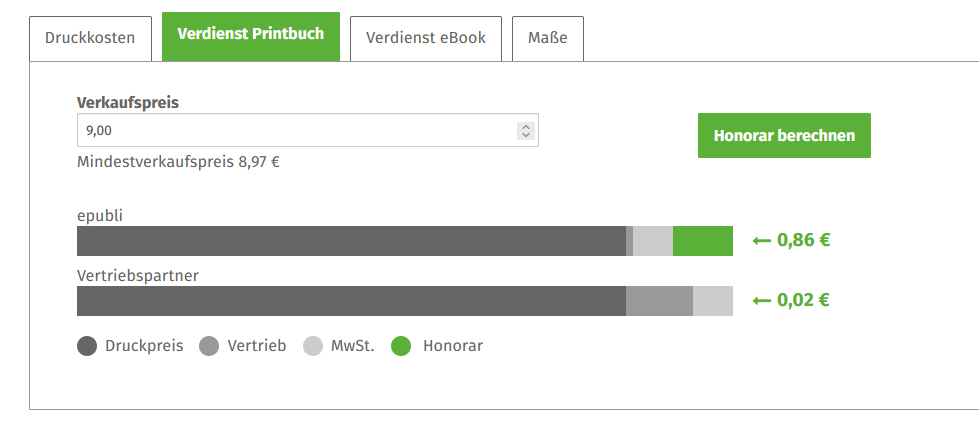Click the green Honorar segment in epubli bar
Viewport: 979px width, 432px height.
(703, 241)
